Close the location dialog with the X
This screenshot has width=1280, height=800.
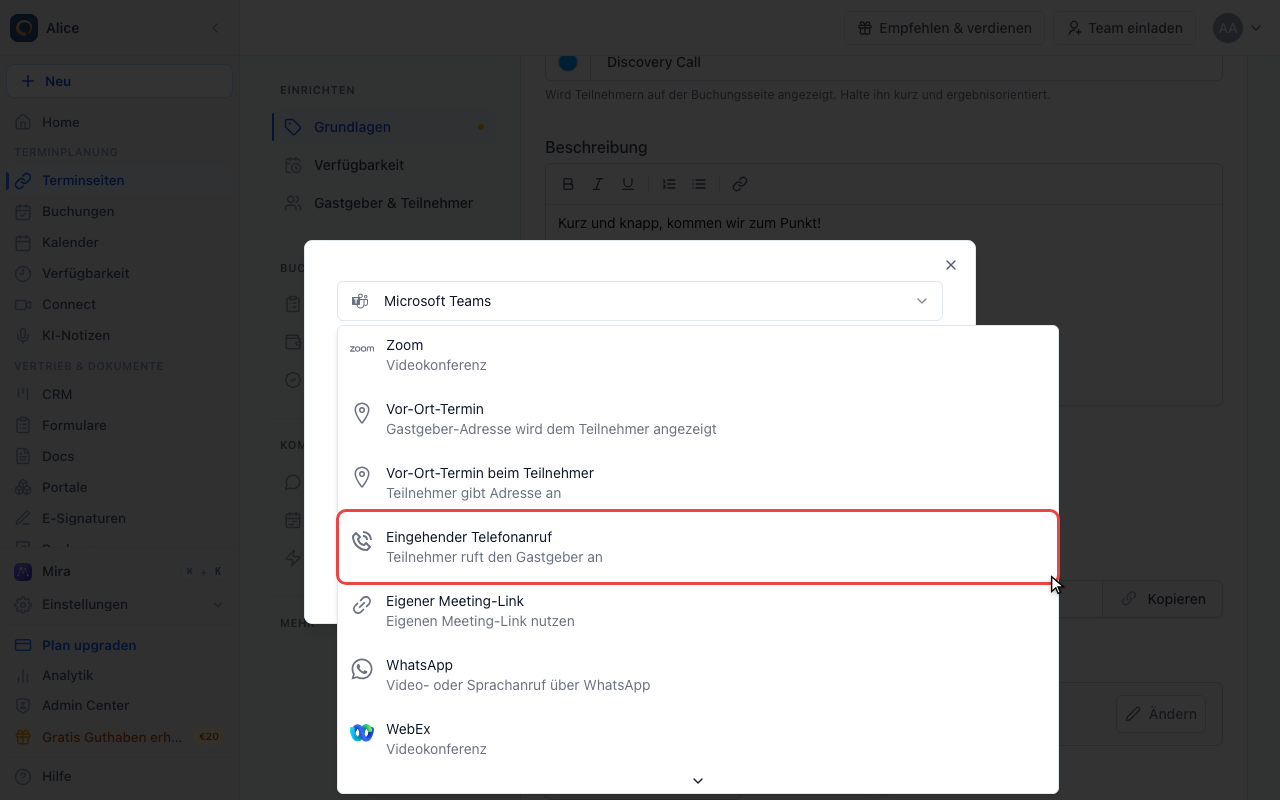tap(951, 265)
